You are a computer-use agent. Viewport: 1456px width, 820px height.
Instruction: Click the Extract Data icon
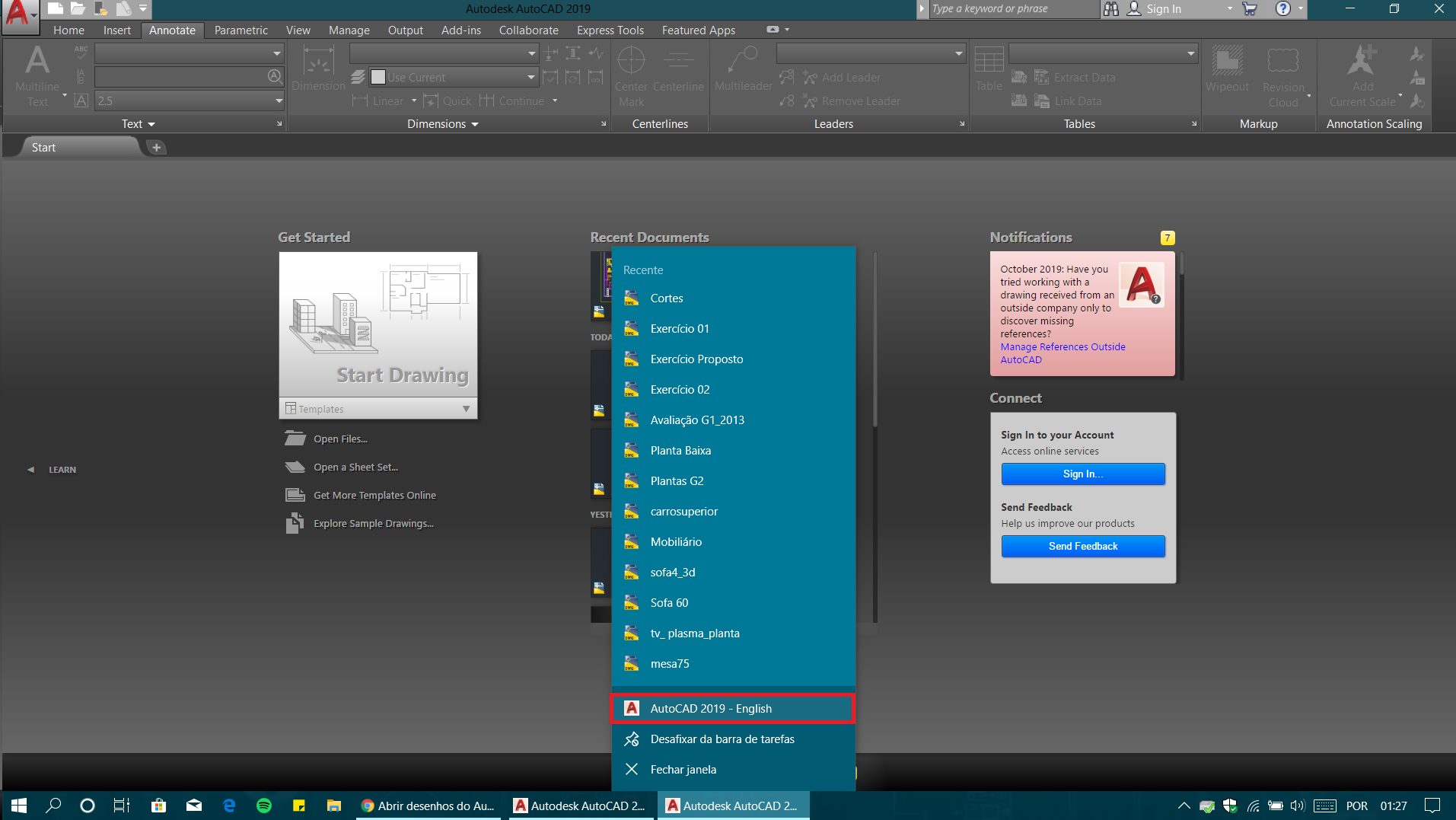[x=1041, y=77]
